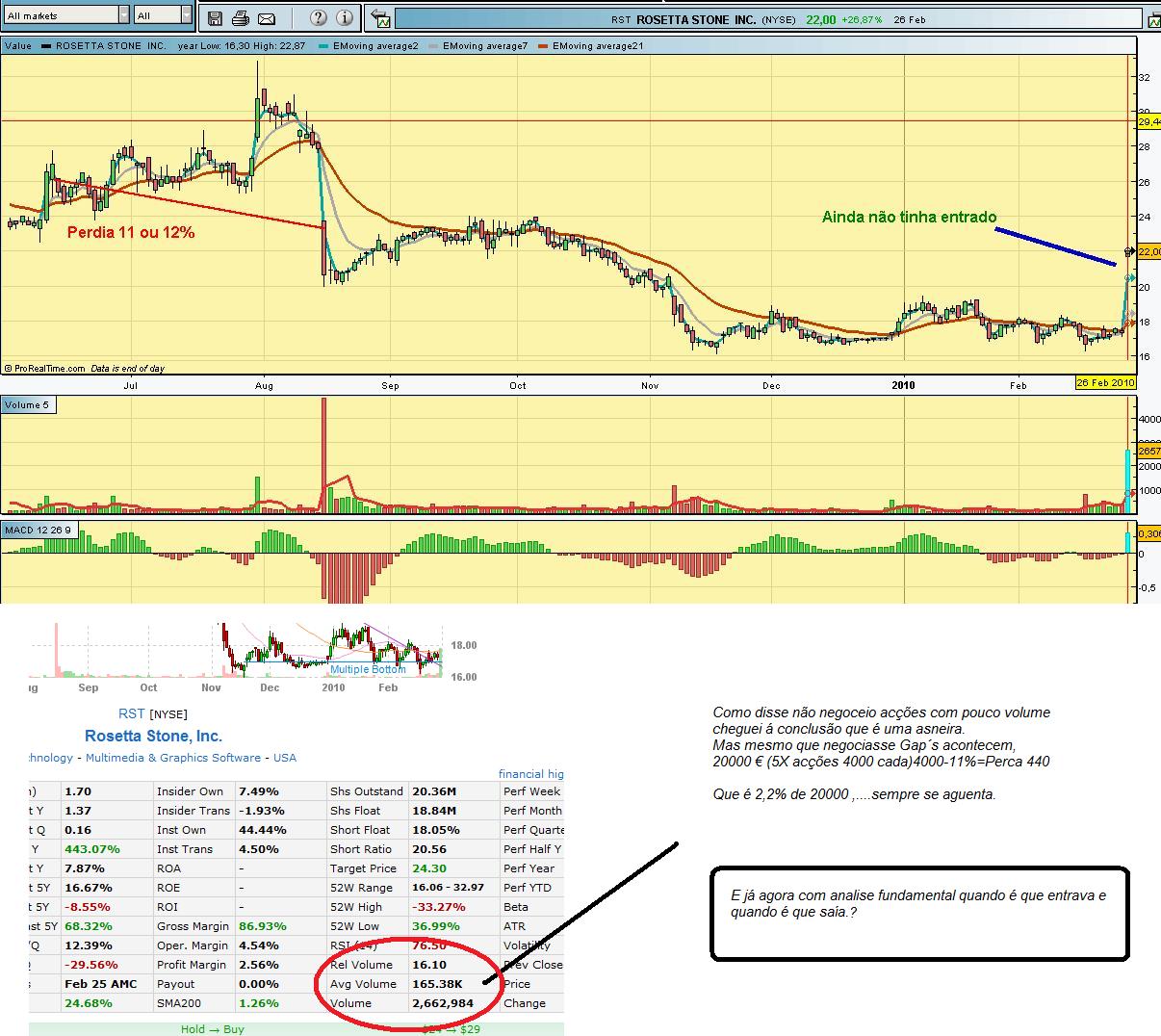Click the '52W High' value -33.27%
The height and width of the screenshot is (1036, 1161).
[x=439, y=907]
